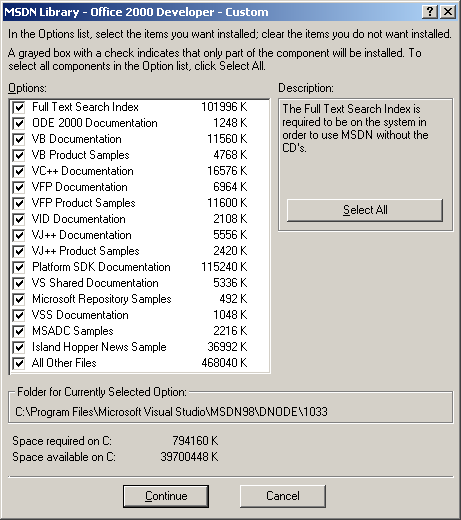This screenshot has height=520, width=461.
Task: Toggle ODE 2000 Documentation checkbox
Action: (x=19, y=123)
